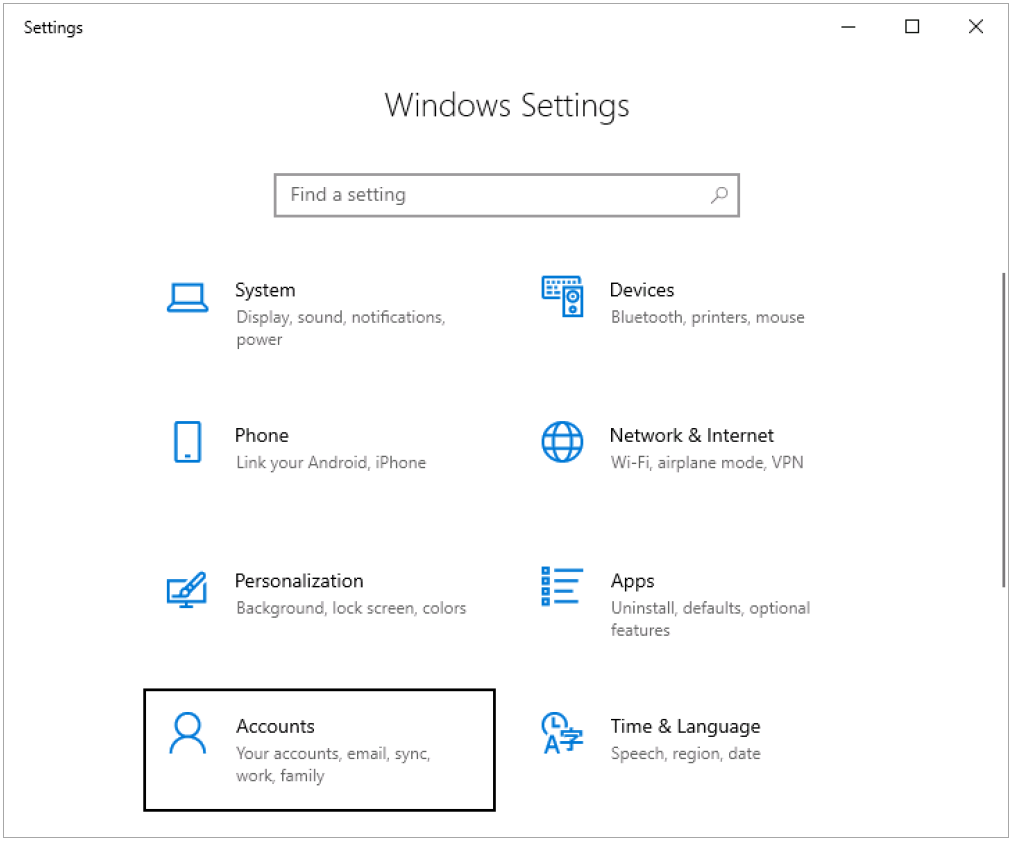Open the Personalization paintbrush icon
The height and width of the screenshot is (841, 1012).
tap(187, 589)
